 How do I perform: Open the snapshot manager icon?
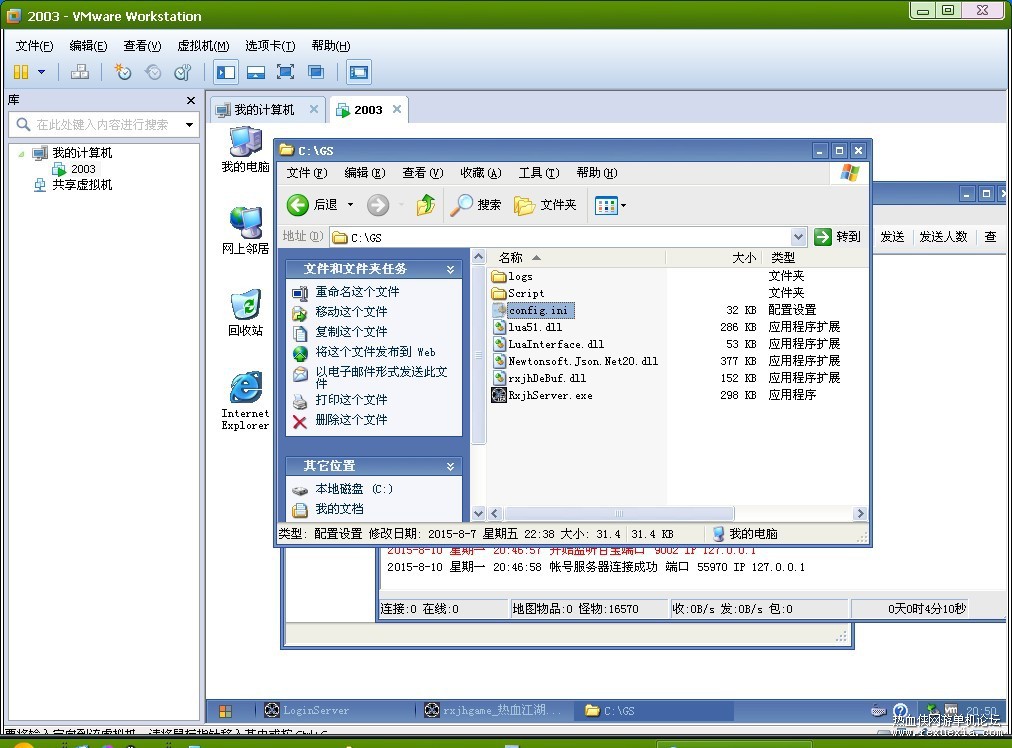click(183, 72)
